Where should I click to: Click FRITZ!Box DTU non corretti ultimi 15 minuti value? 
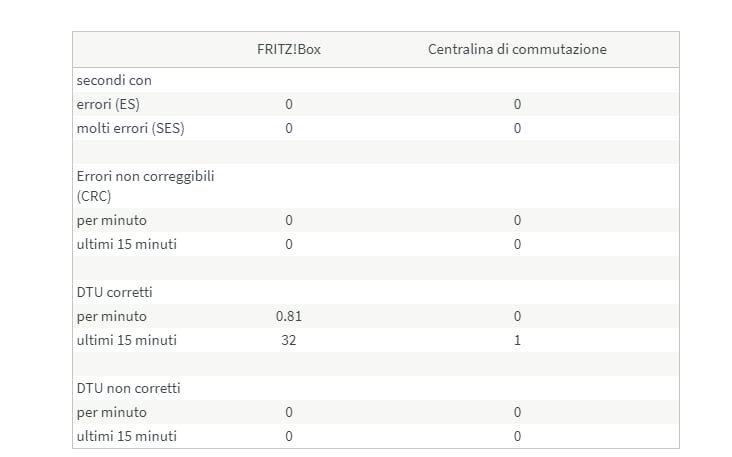tap(289, 436)
